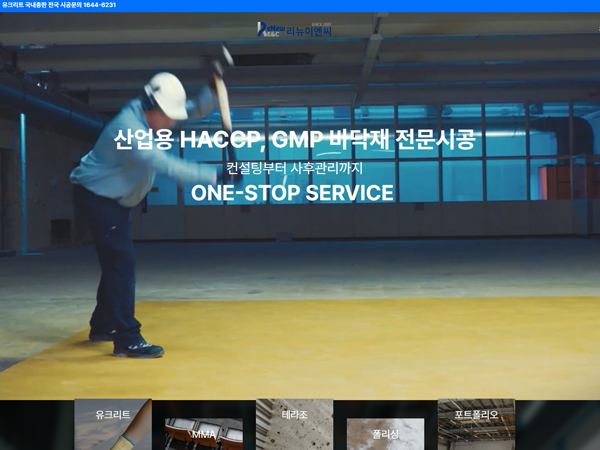Click the 컨설팅부터 사후관리까지 subtitle
This screenshot has width=600, height=450.
(x=293, y=168)
